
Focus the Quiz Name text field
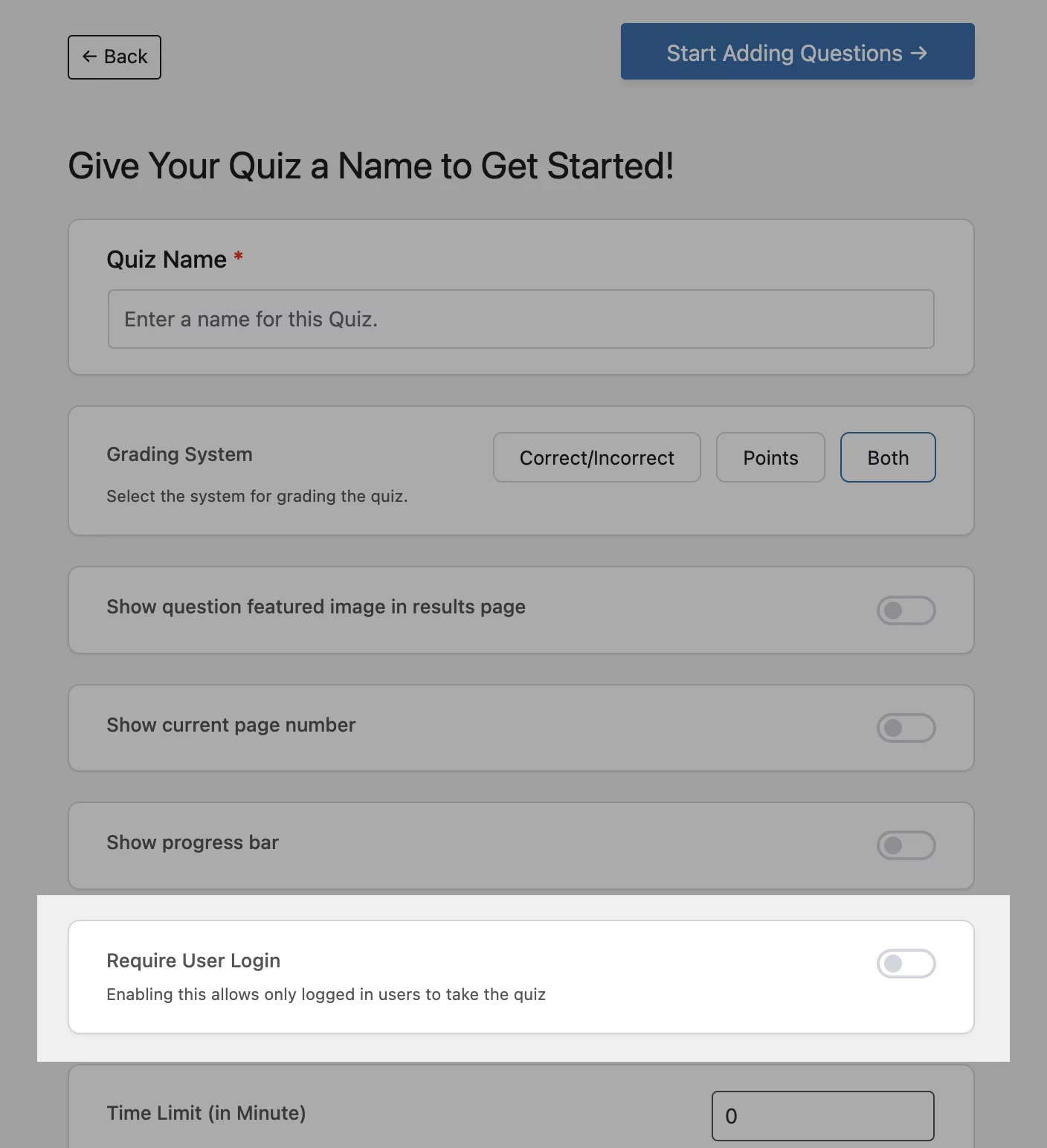tap(521, 319)
